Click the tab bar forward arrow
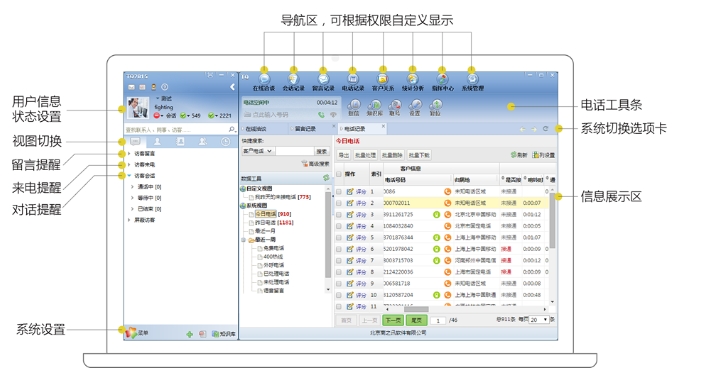Image resolution: width=711 pixels, height=370 pixels. (534, 129)
